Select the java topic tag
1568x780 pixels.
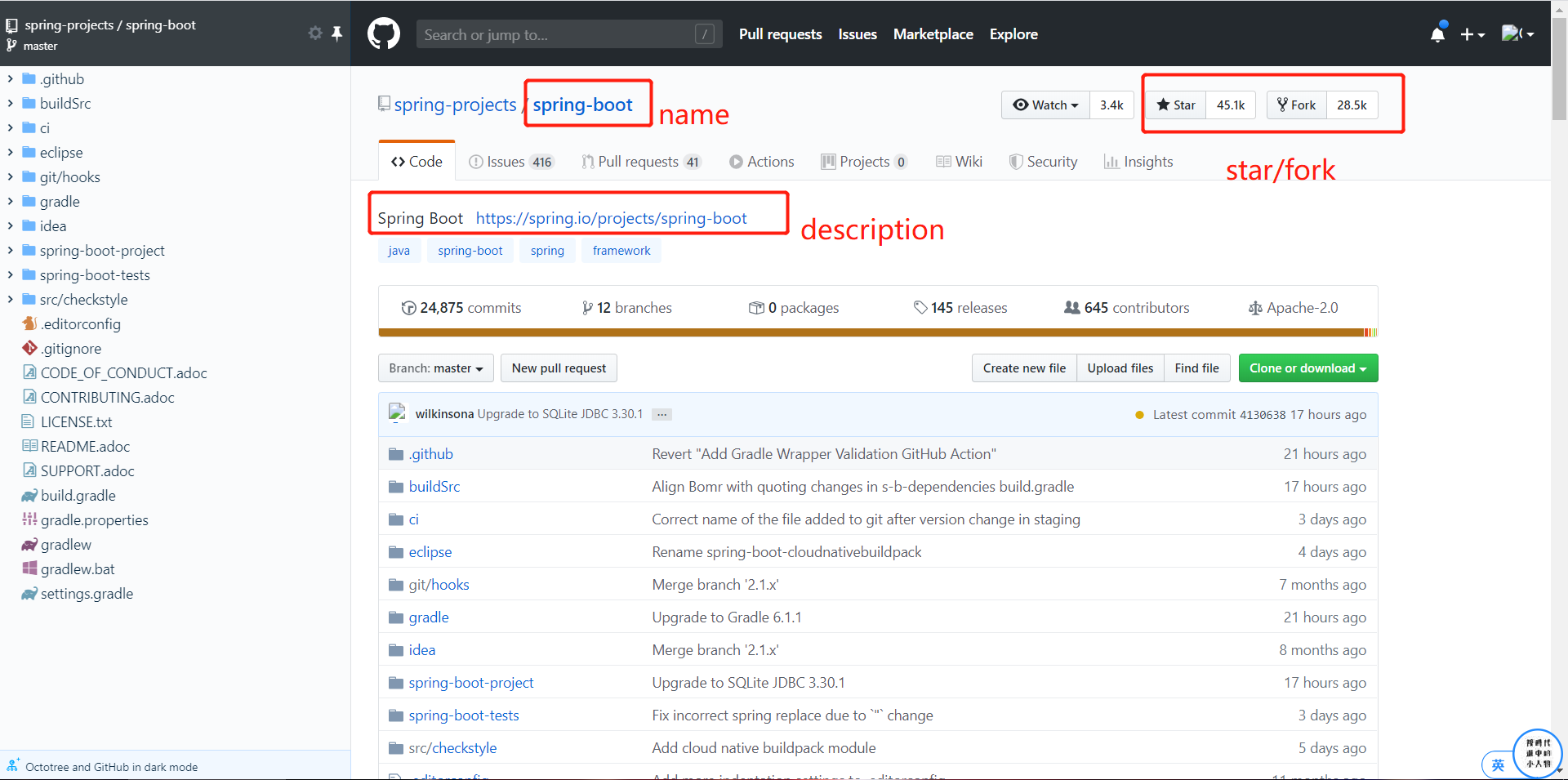[x=399, y=251]
